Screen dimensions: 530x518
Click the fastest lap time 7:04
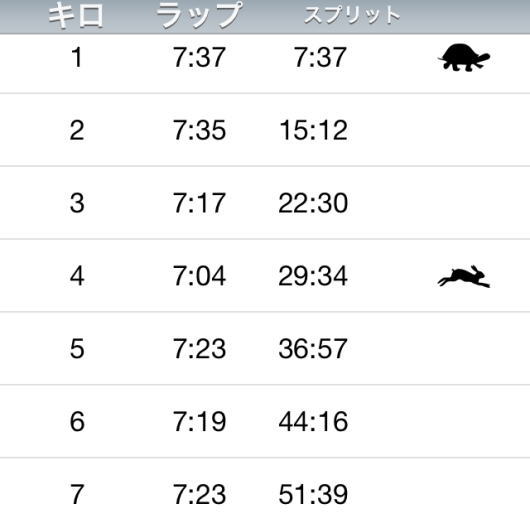pos(199,276)
